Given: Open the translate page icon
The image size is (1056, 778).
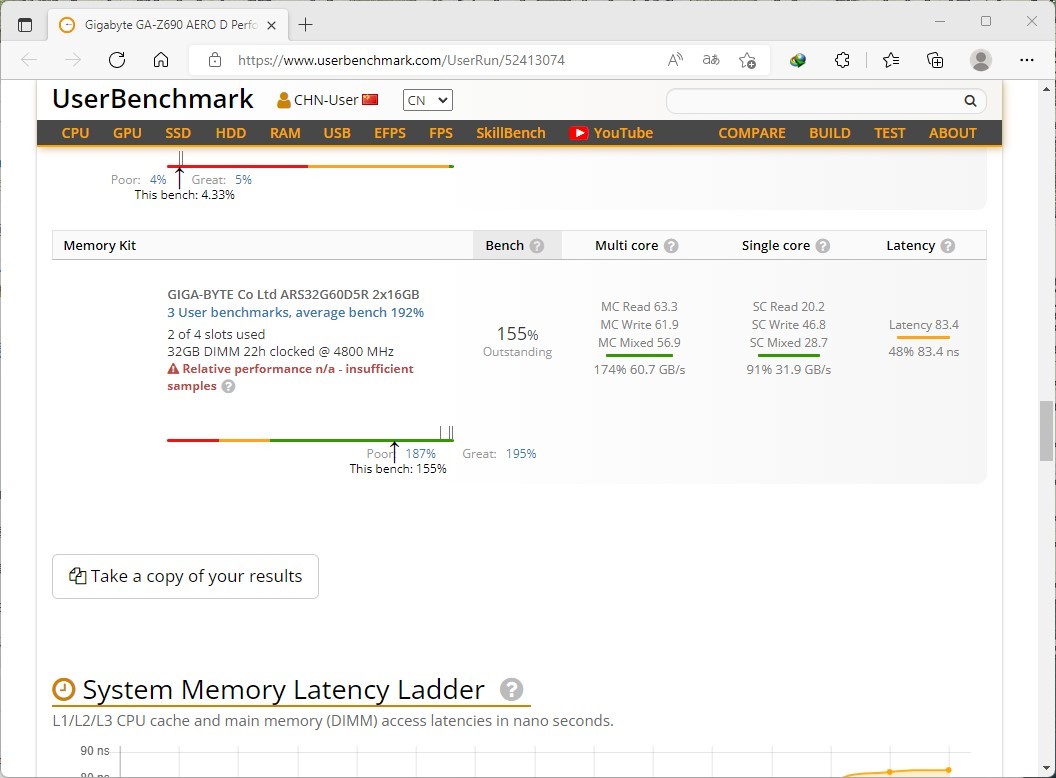Looking at the screenshot, I should pyautogui.click(x=711, y=60).
